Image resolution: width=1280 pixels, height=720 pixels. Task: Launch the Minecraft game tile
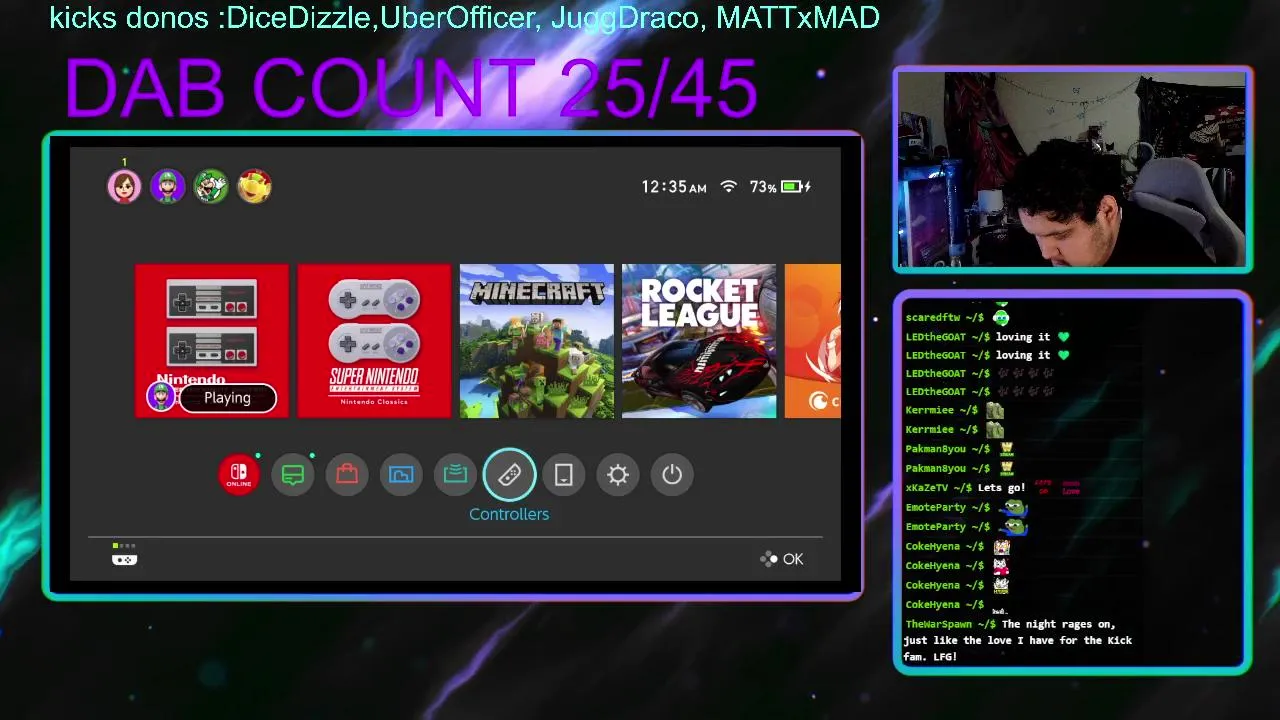537,341
